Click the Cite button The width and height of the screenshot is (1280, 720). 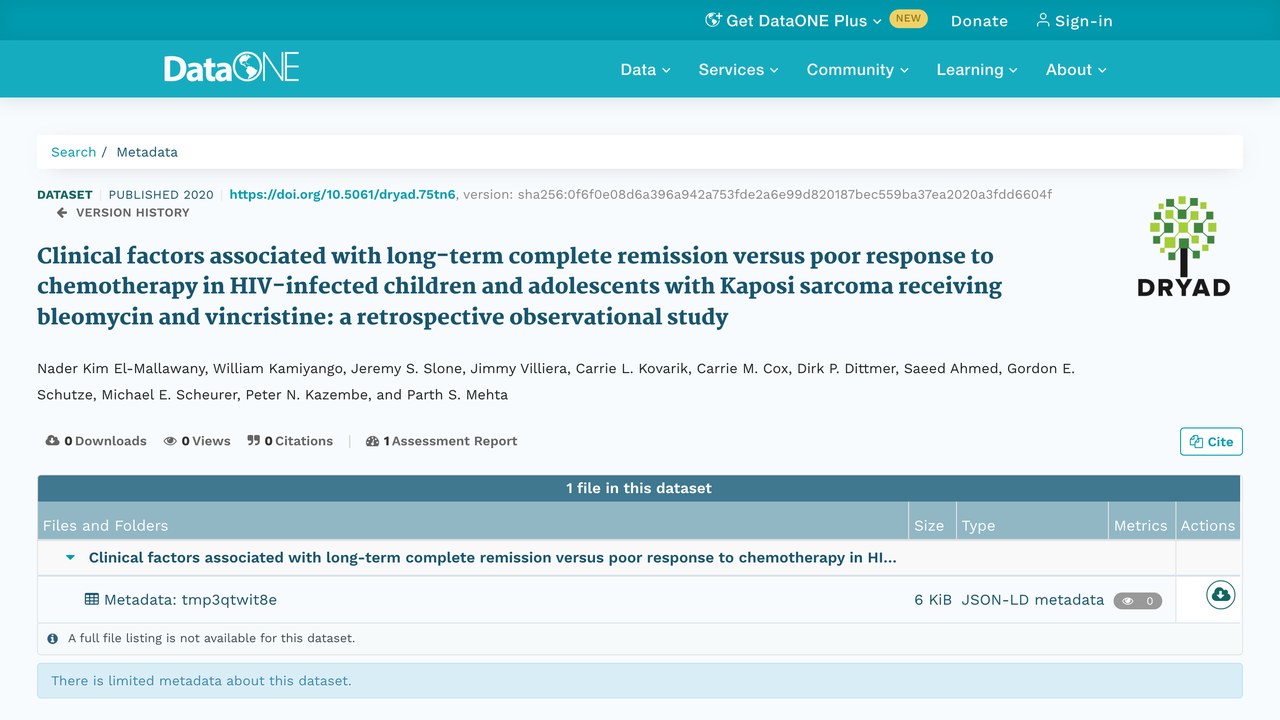1211,441
